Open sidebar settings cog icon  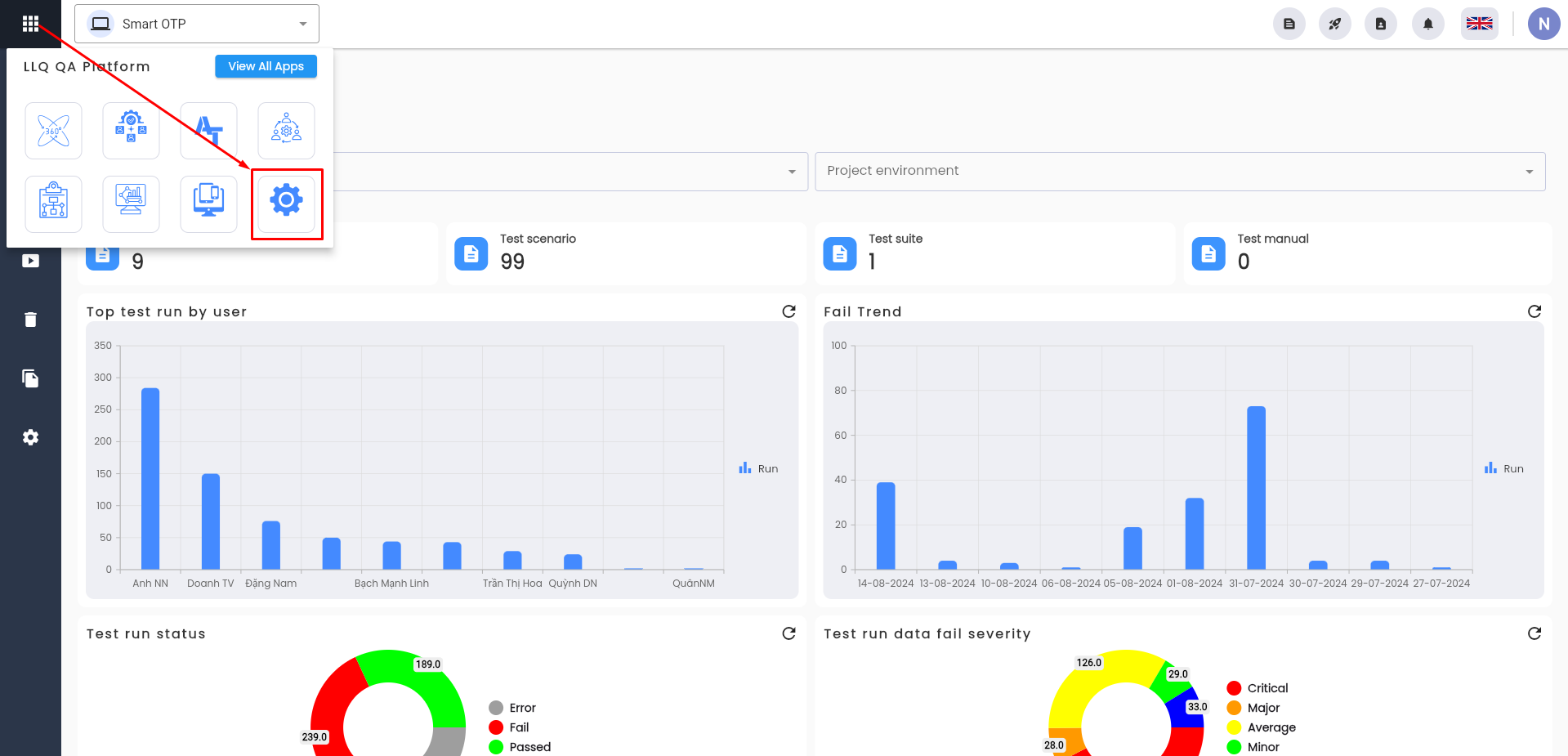pos(30,437)
